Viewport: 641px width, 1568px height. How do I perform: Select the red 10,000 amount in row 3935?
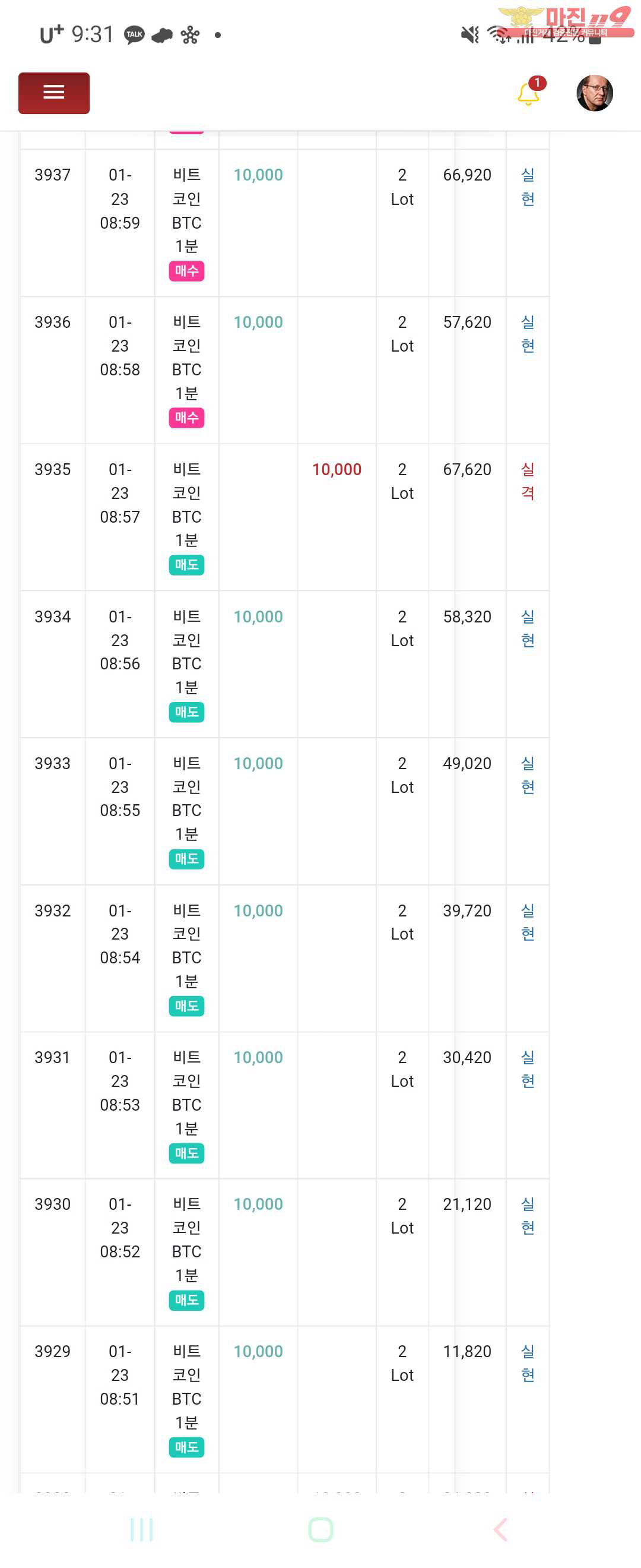337,469
